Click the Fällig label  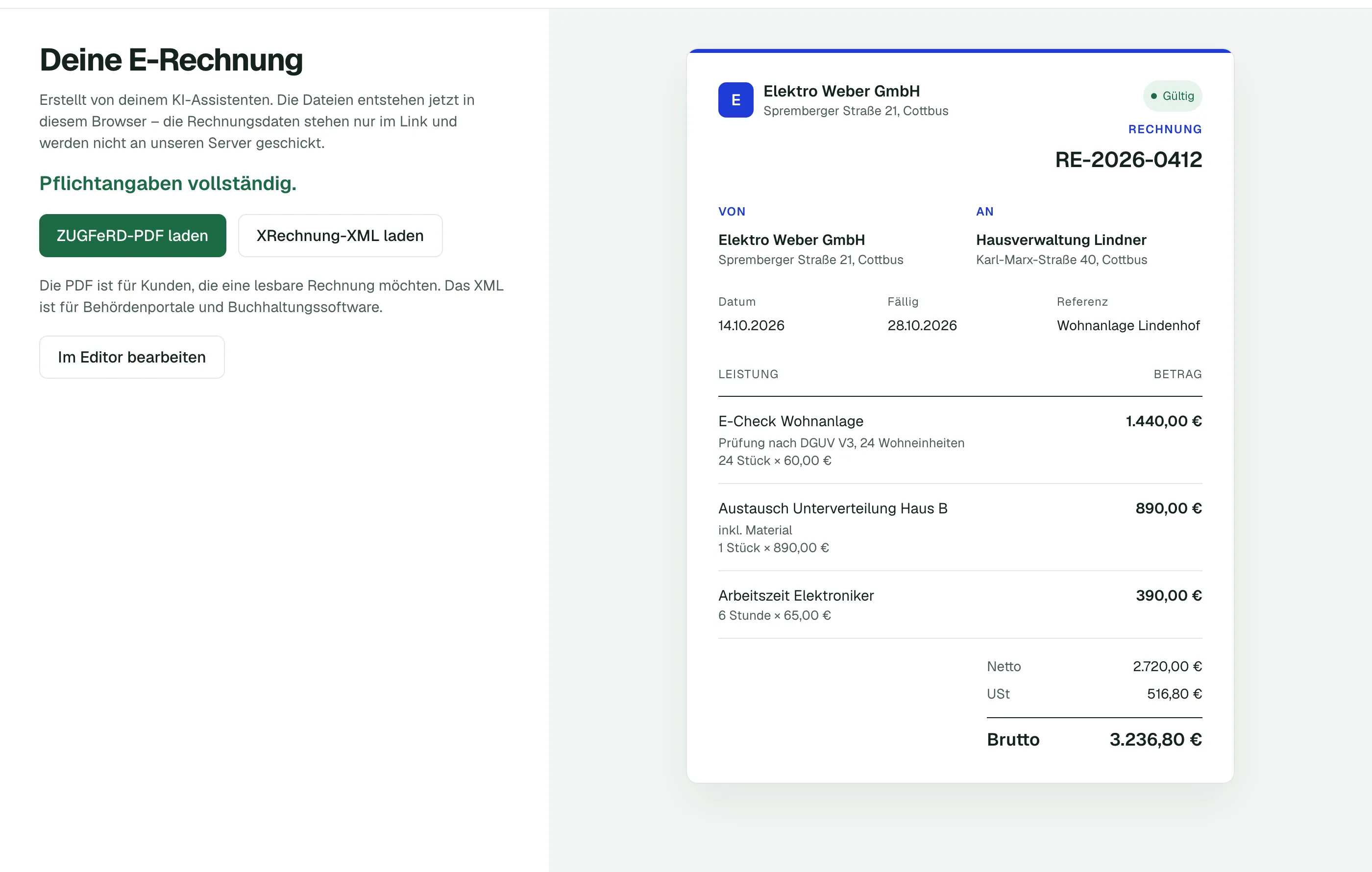pyautogui.click(x=903, y=301)
